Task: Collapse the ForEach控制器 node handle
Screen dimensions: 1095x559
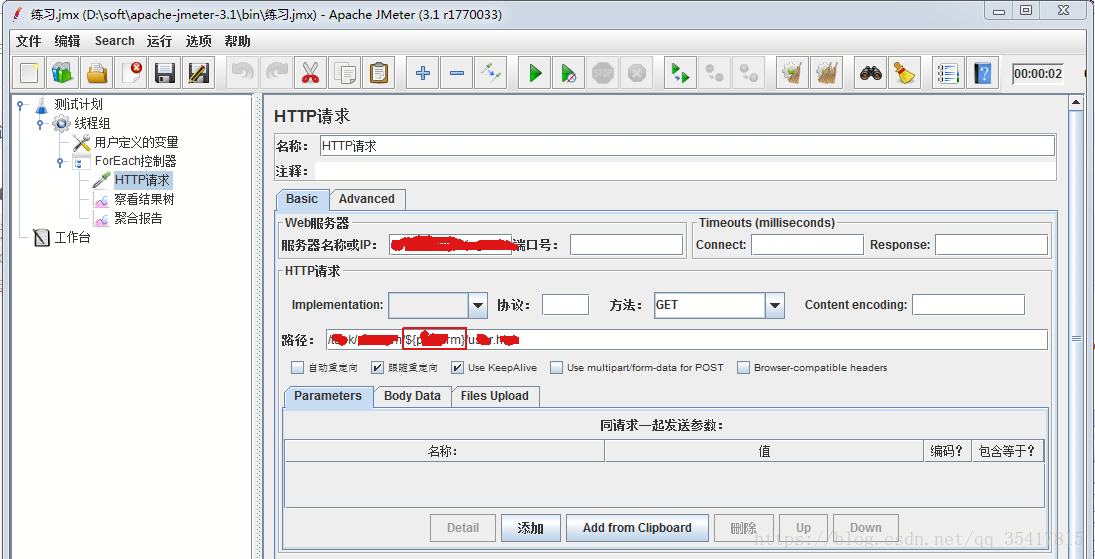Action: (61, 161)
